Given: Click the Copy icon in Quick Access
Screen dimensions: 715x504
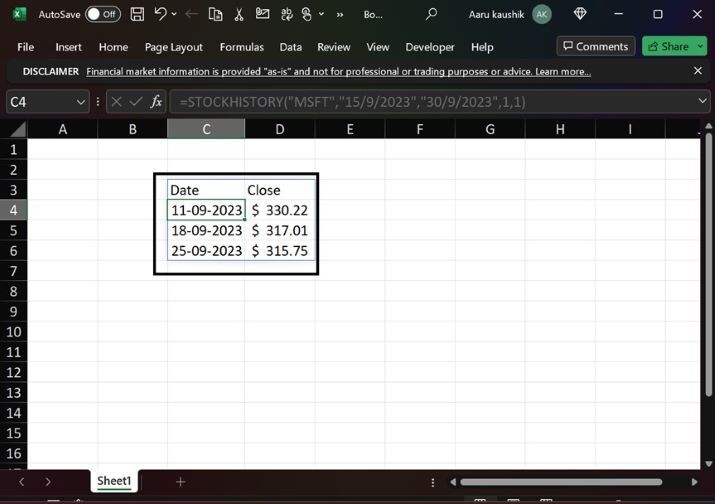Looking at the screenshot, I should 215,14.
